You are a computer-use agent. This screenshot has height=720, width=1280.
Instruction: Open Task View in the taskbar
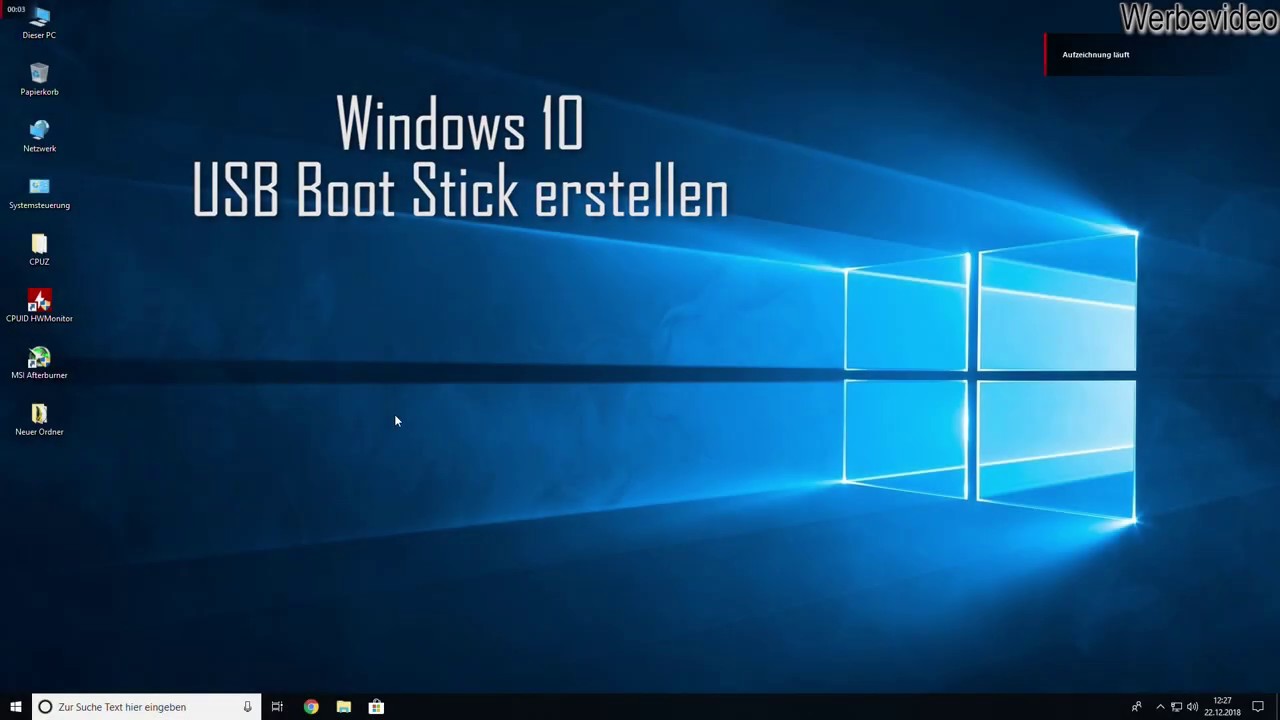pyautogui.click(x=277, y=707)
